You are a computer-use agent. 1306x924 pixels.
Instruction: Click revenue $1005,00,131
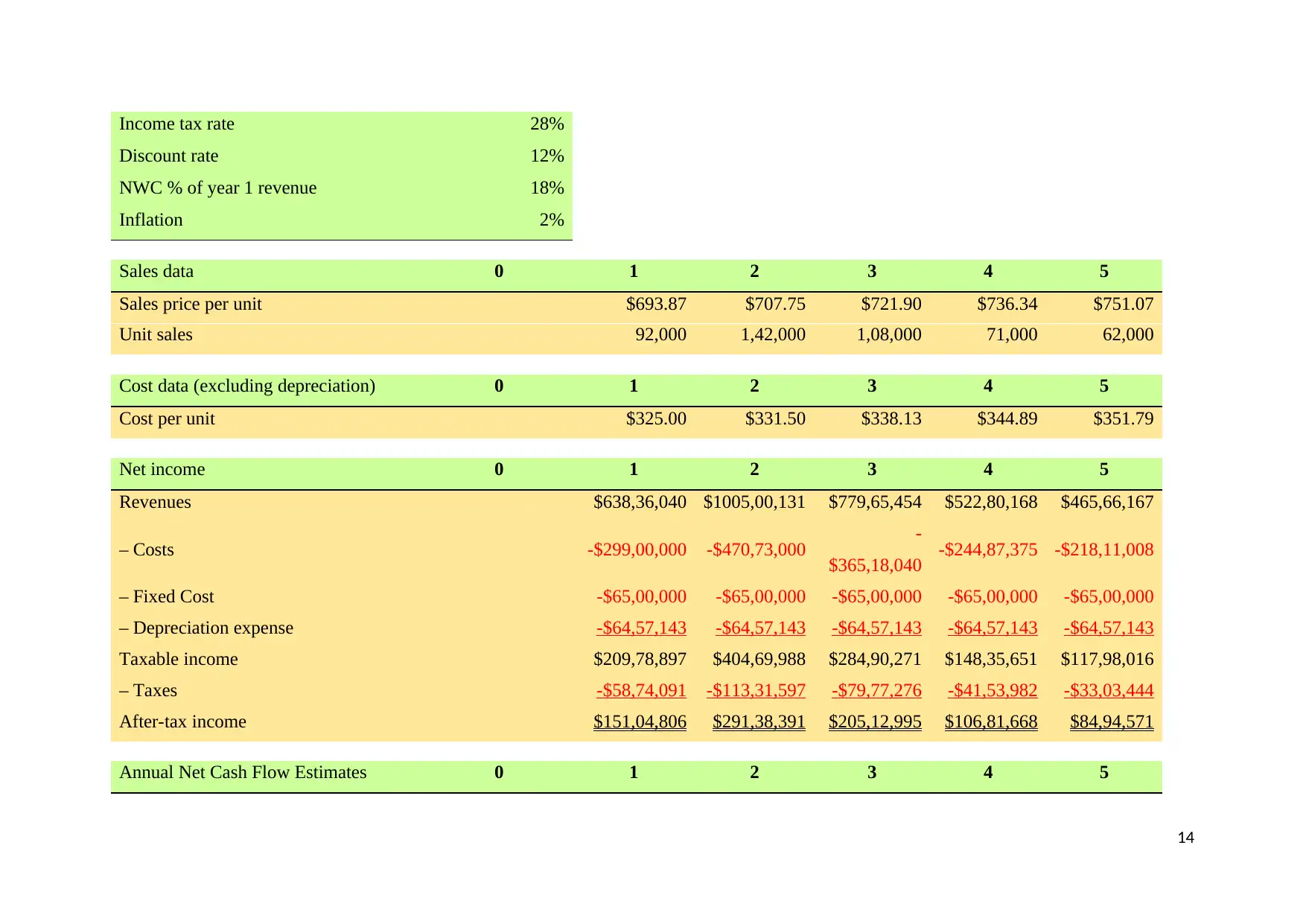[754, 502]
